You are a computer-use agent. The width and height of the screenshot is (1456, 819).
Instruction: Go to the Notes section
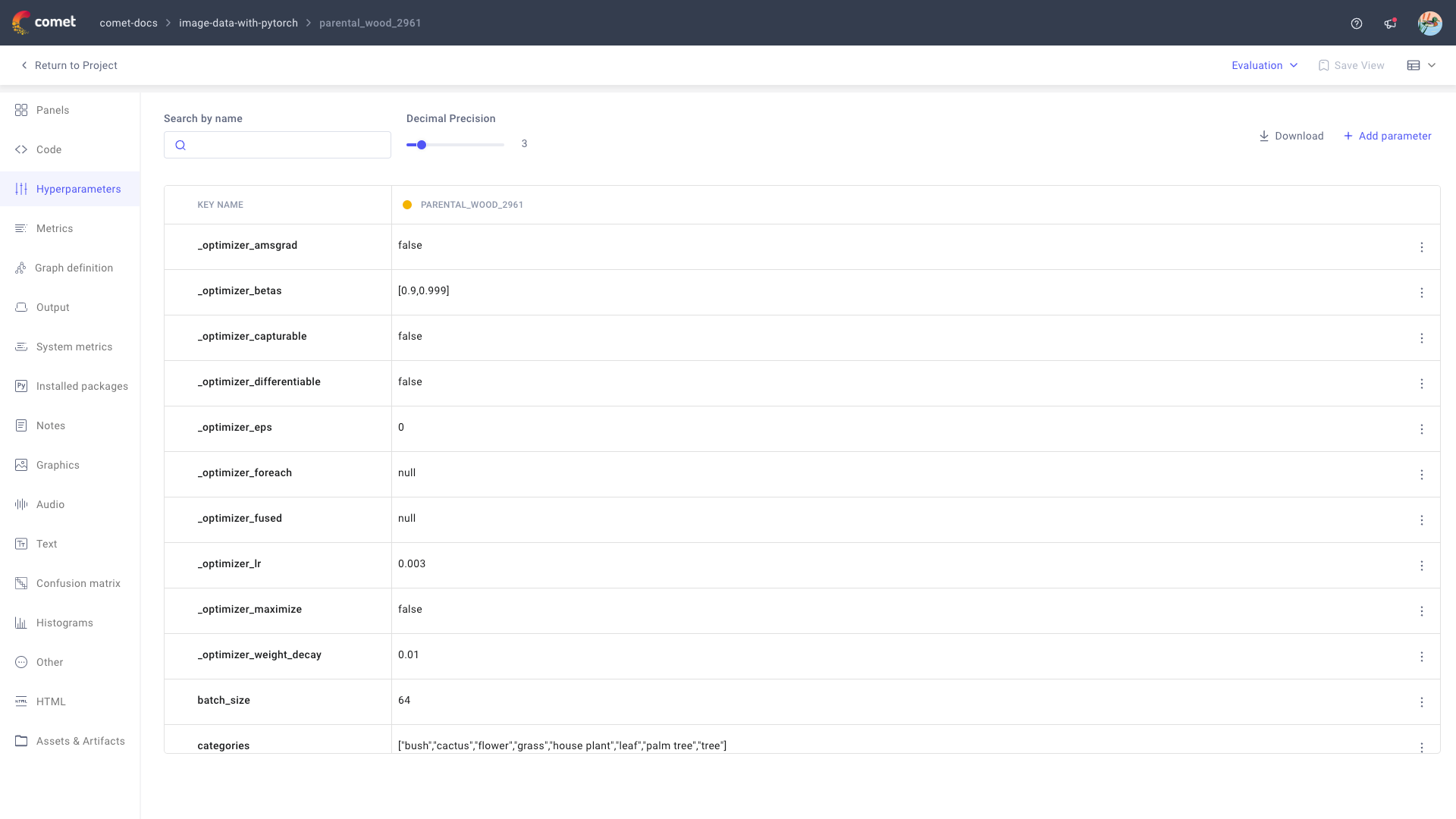pyautogui.click(x=50, y=425)
